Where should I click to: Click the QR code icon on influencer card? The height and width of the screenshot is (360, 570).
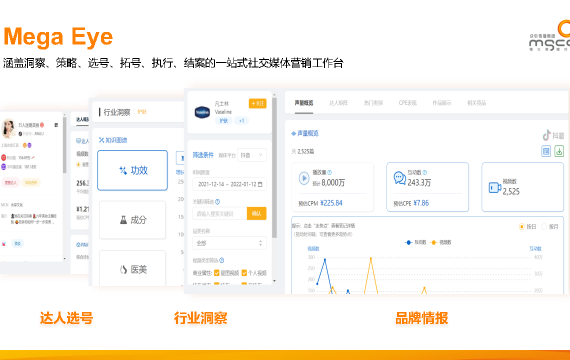click(56, 125)
